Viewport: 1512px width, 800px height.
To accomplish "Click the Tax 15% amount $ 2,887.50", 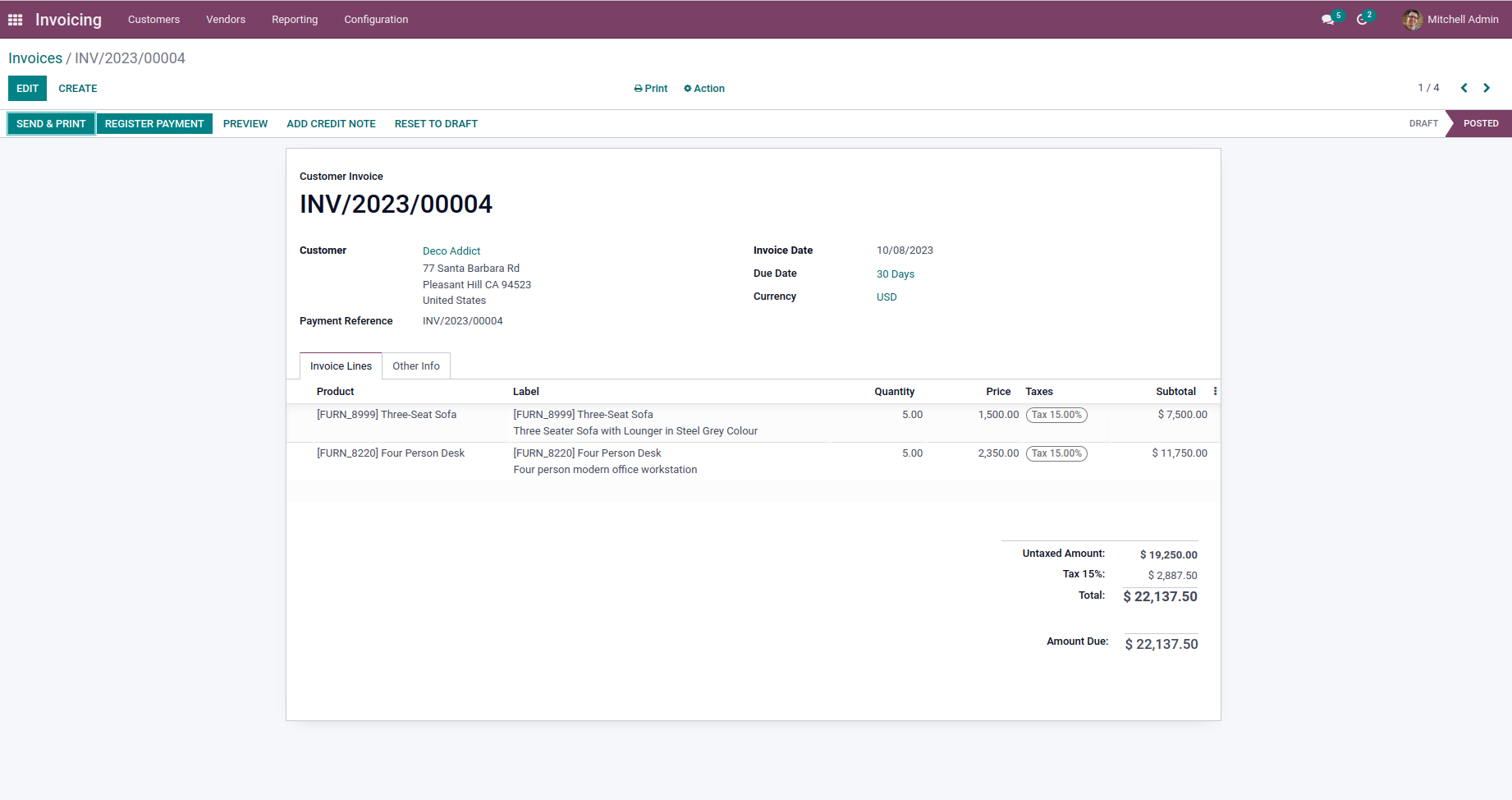I will (x=1172, y=576).
